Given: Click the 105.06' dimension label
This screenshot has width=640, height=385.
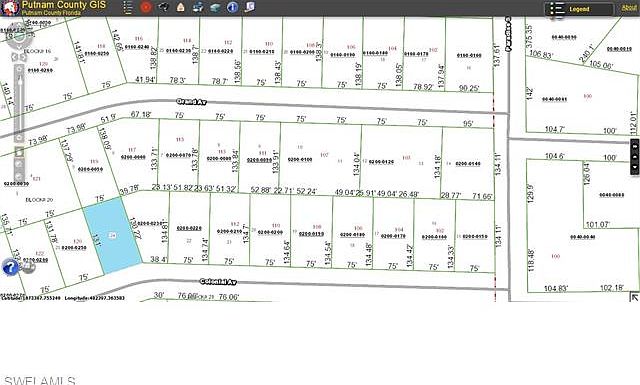Looking at the screenshot, I should (601, 65).
